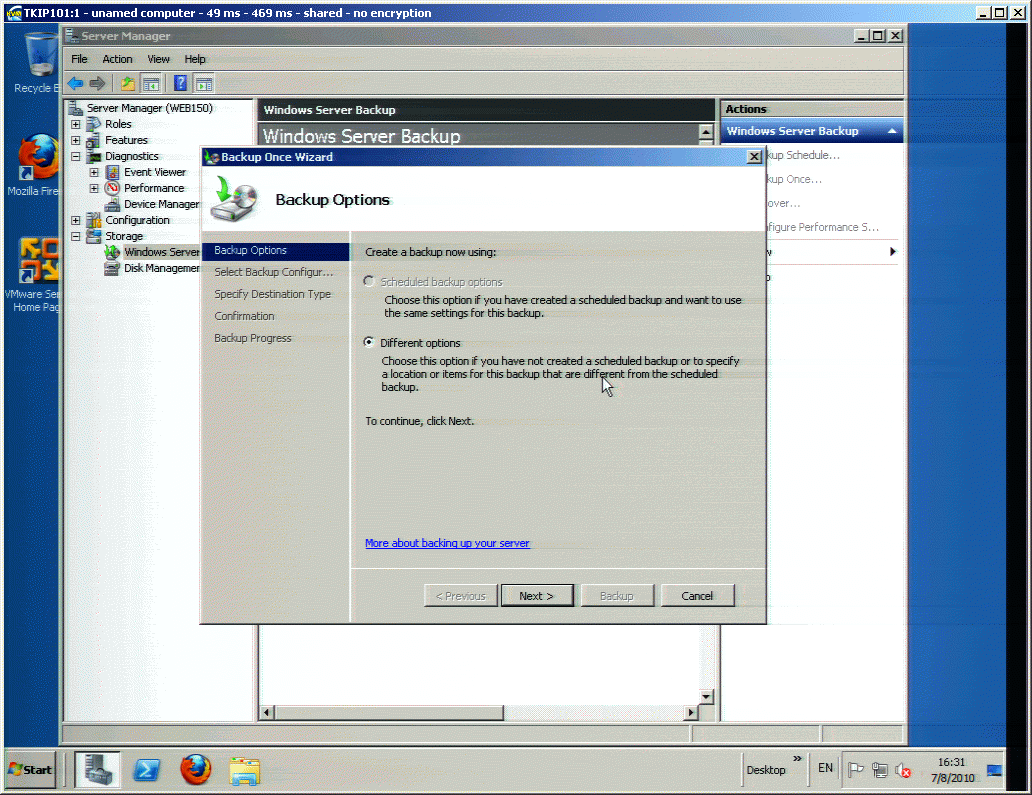Click the Backup button in wizard

click(617, 596)
